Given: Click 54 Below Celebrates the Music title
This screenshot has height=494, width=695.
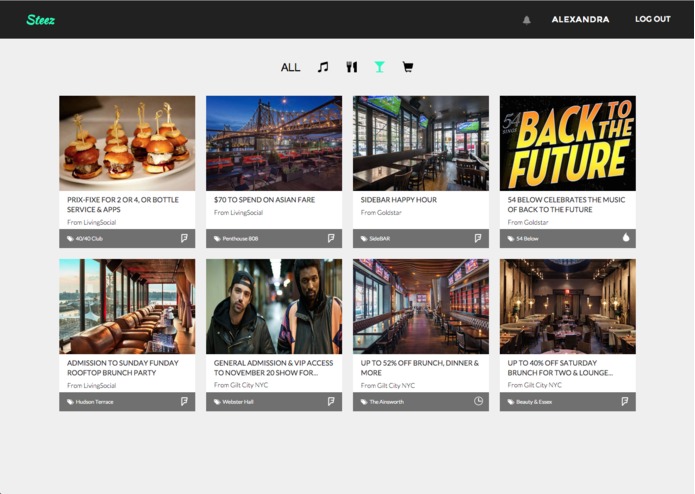Looking at the screenshot, I should tap(566, 205).
